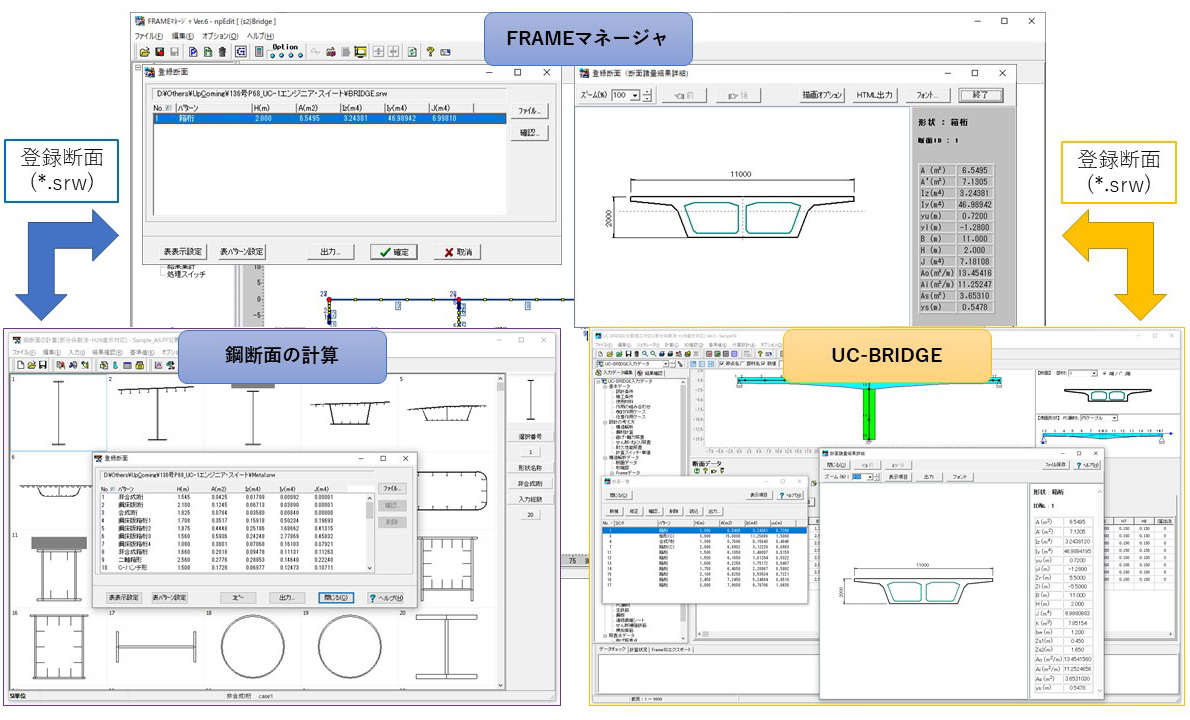Click the blue G grid icon in FRAME Manager toolbar

(x=241, y=52)
